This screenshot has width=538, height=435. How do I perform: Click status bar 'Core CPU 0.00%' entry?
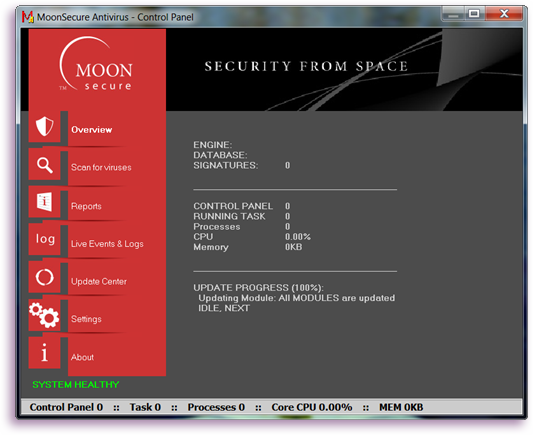312,407
